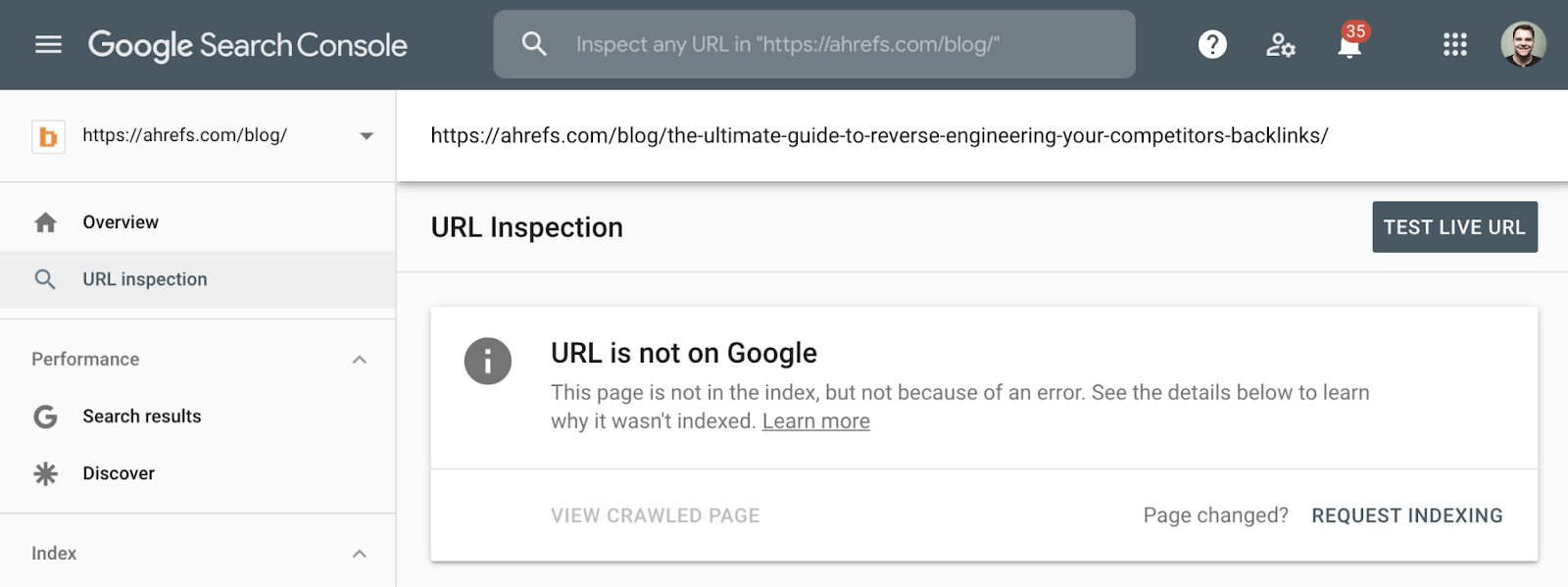Click the TEST LIVE URL button
The height and width of the screenshot is (587, 1568).
pyautogui.click(x=1454, y=226)
